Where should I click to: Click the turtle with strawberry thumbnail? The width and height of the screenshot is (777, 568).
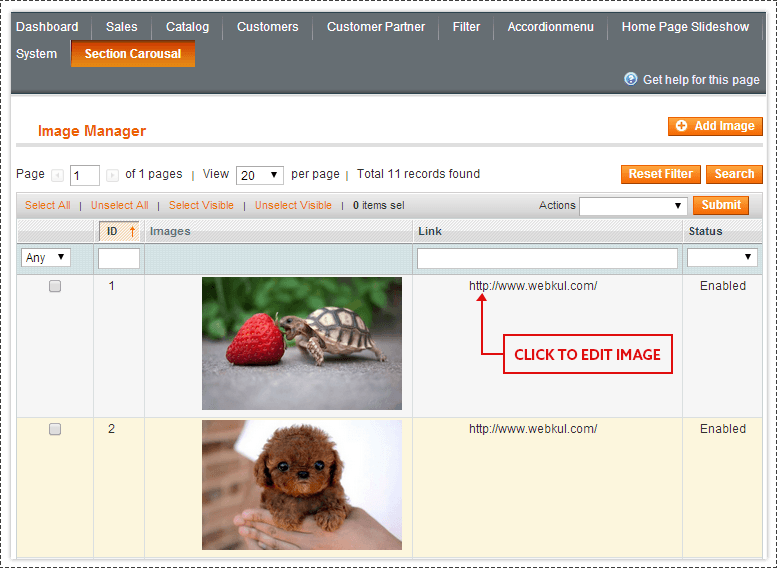pos(301,343)
